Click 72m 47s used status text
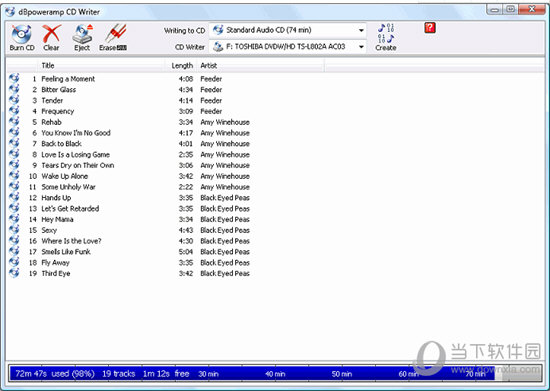The image size is (550, 391). tap(55, 374)
